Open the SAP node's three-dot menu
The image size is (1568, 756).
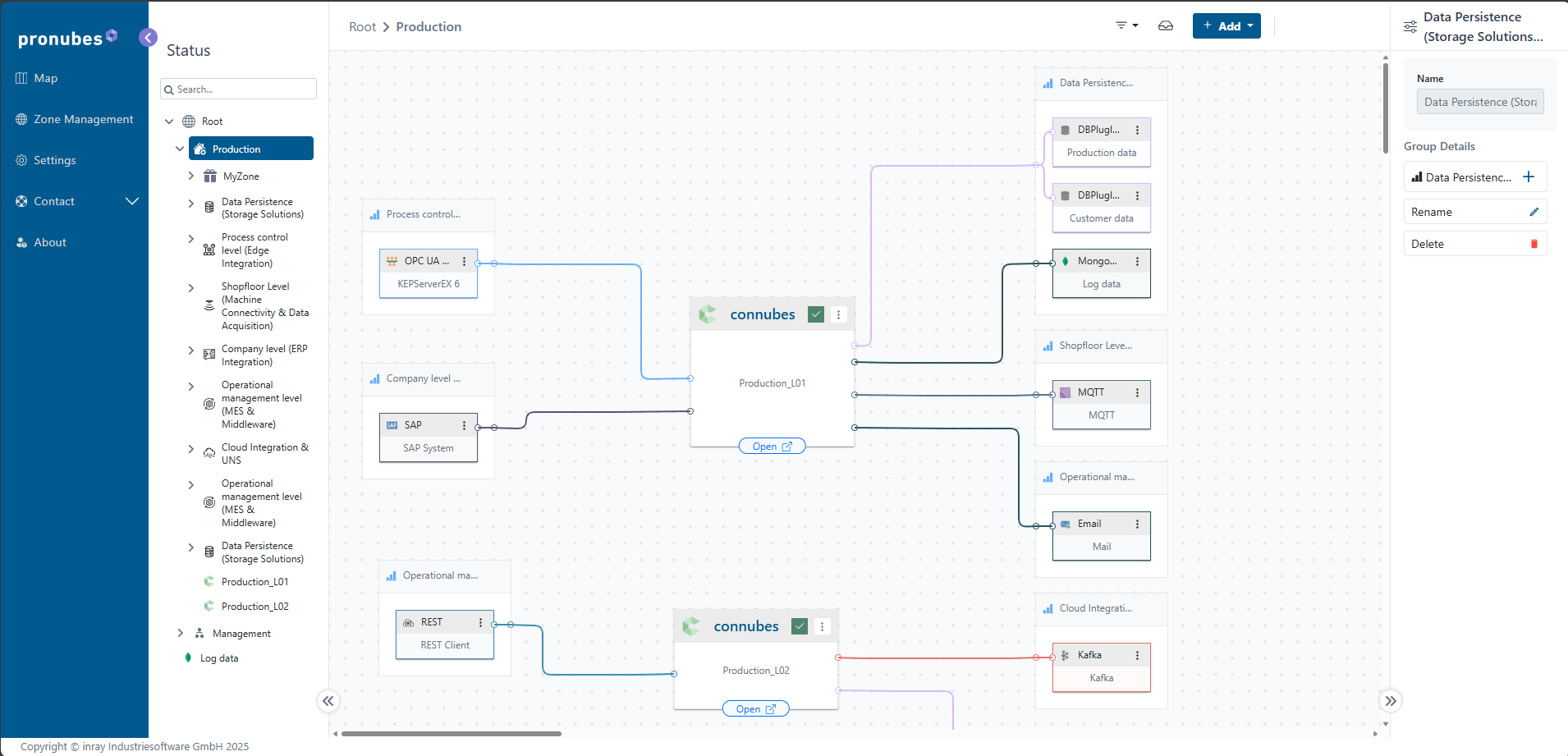click(465, 425)
